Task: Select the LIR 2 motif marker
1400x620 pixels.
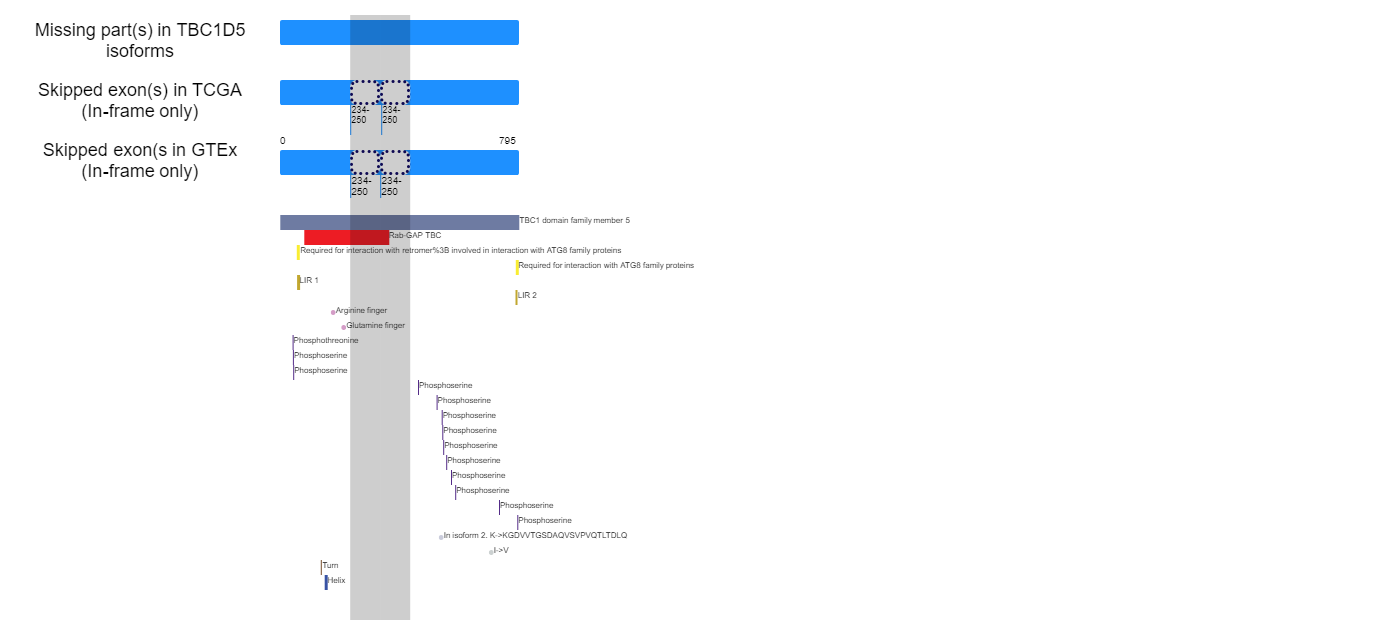Action: (x=516, y=297)
